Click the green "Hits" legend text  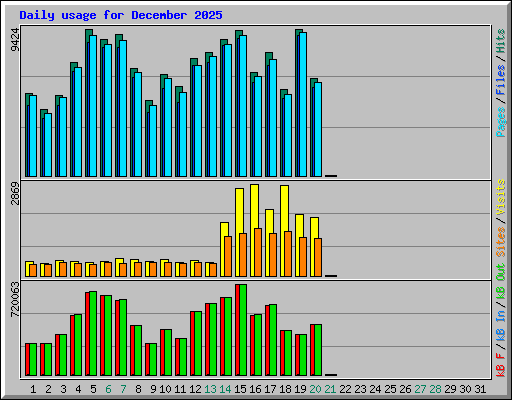pyautogui.click(x=501, y=41)
